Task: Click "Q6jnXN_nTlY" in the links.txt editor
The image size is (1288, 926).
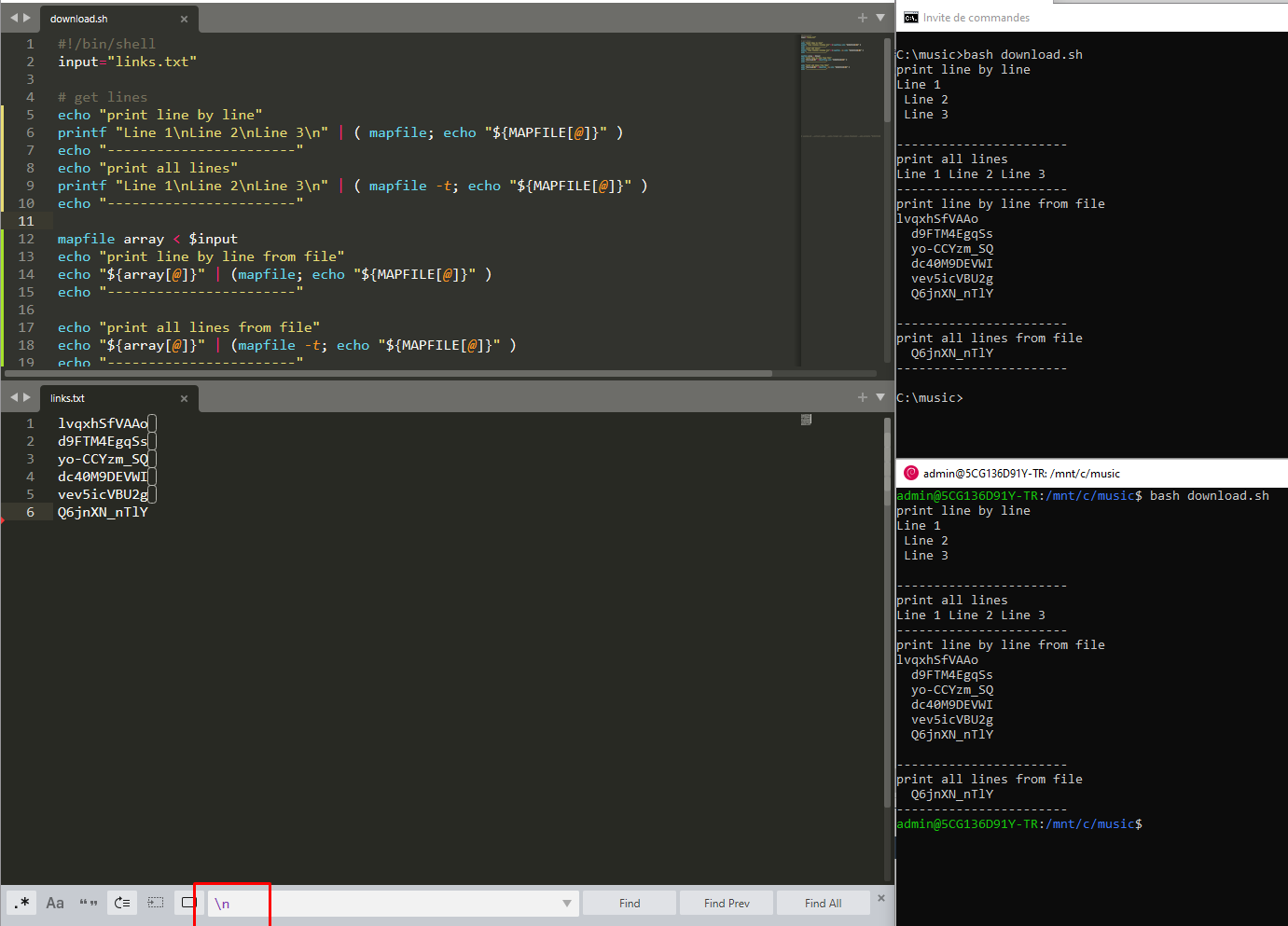Action: pos(103,512)
